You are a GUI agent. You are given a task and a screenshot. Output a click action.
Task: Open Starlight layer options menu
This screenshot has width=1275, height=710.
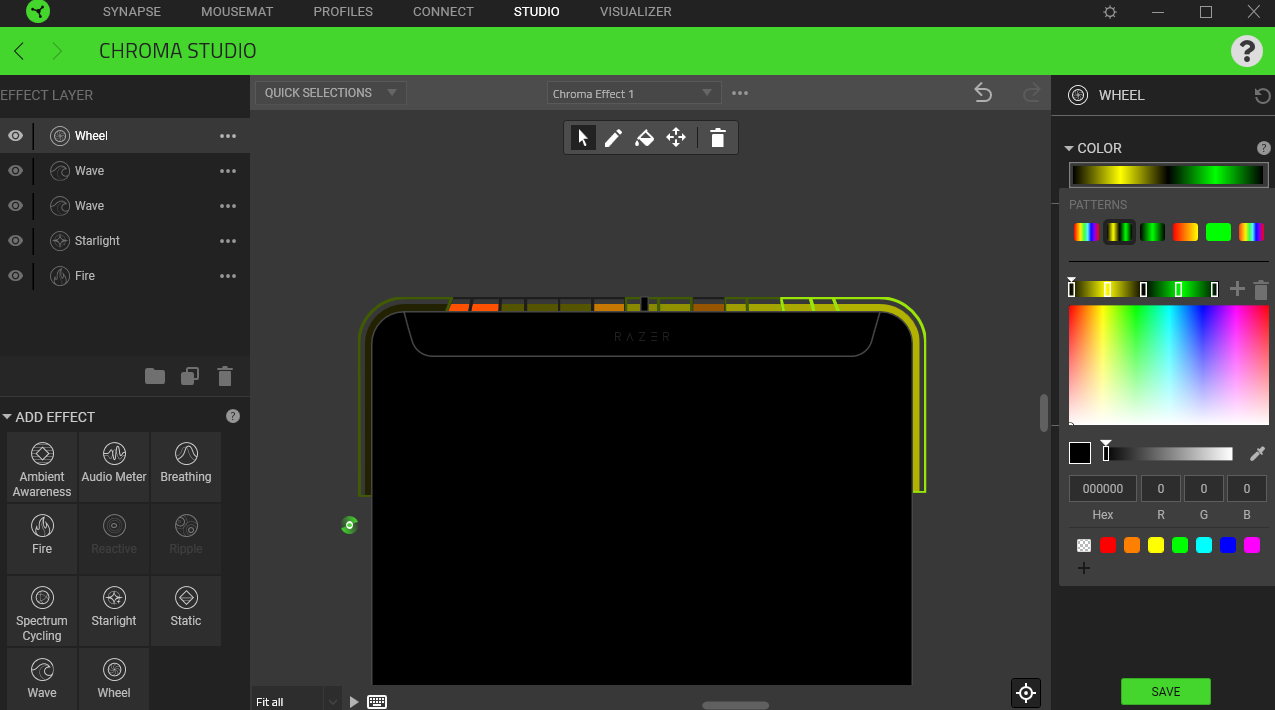[228, 241]
